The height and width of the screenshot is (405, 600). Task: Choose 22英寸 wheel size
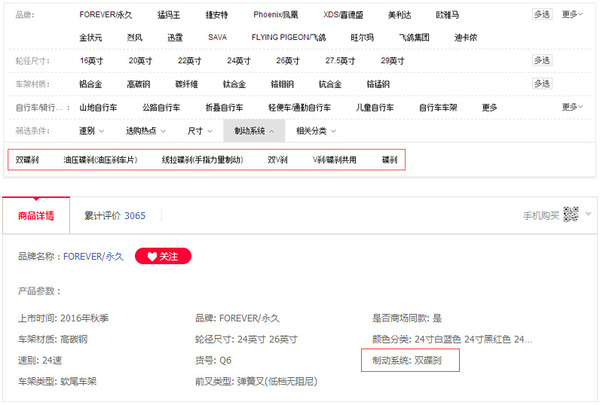click(189, 60)
